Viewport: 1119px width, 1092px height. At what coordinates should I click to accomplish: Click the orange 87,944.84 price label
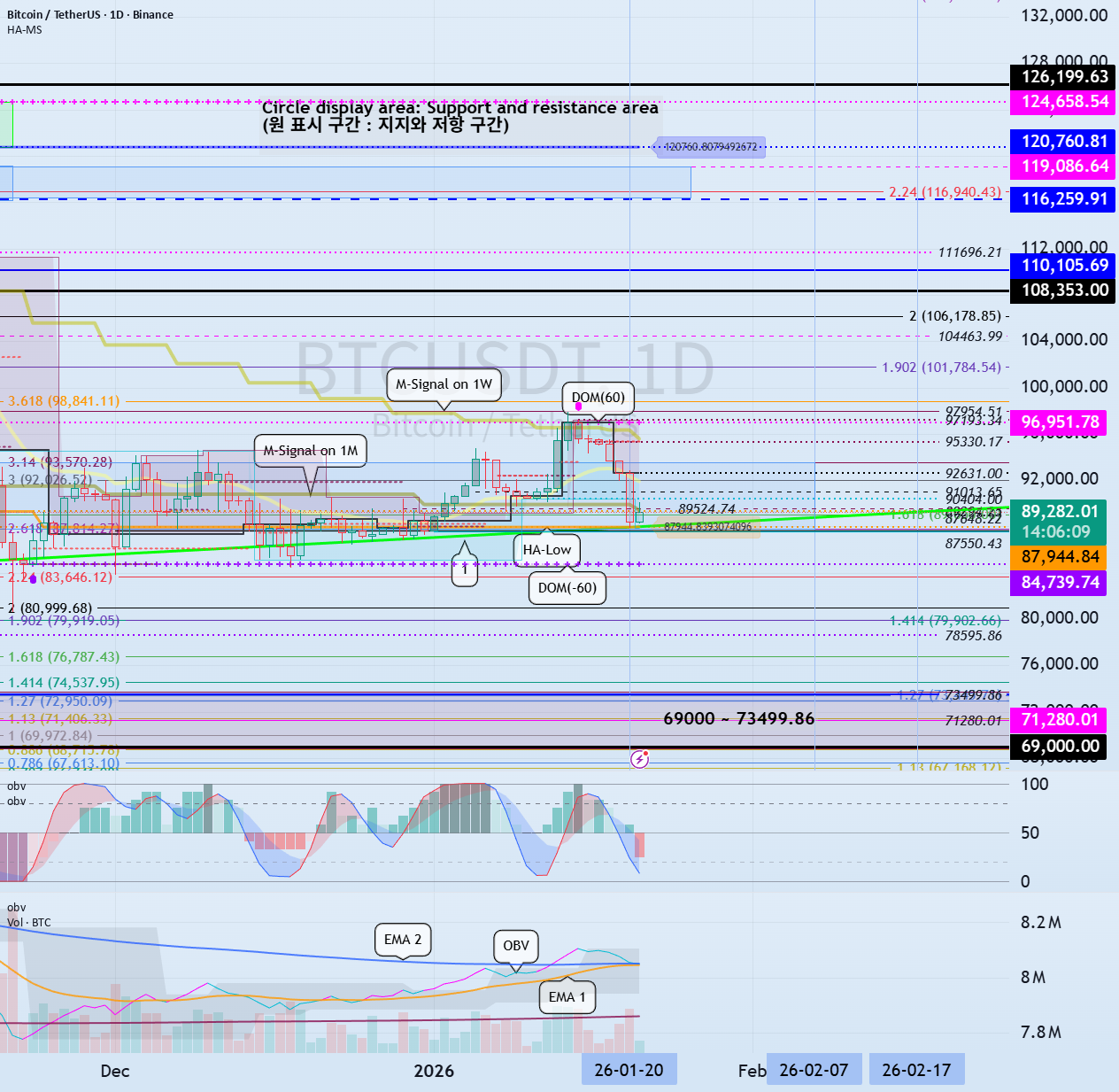(1059, 557)
